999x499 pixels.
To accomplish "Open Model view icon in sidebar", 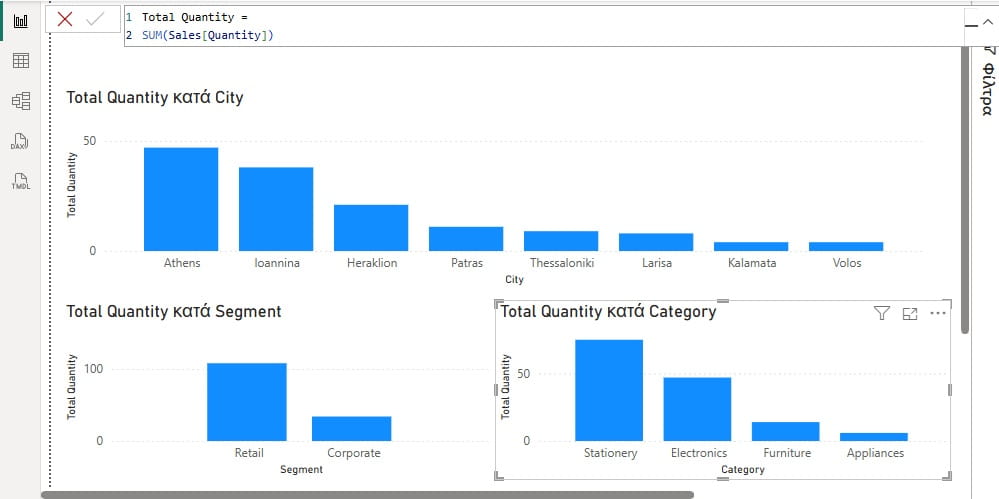I will (x=21, y=101).
